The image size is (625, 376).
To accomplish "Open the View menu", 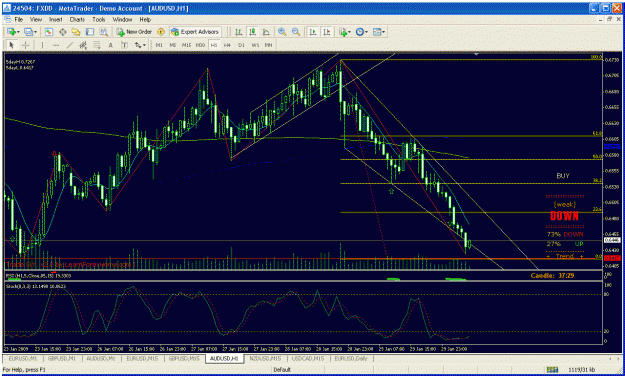I will [x=36, y=19].
